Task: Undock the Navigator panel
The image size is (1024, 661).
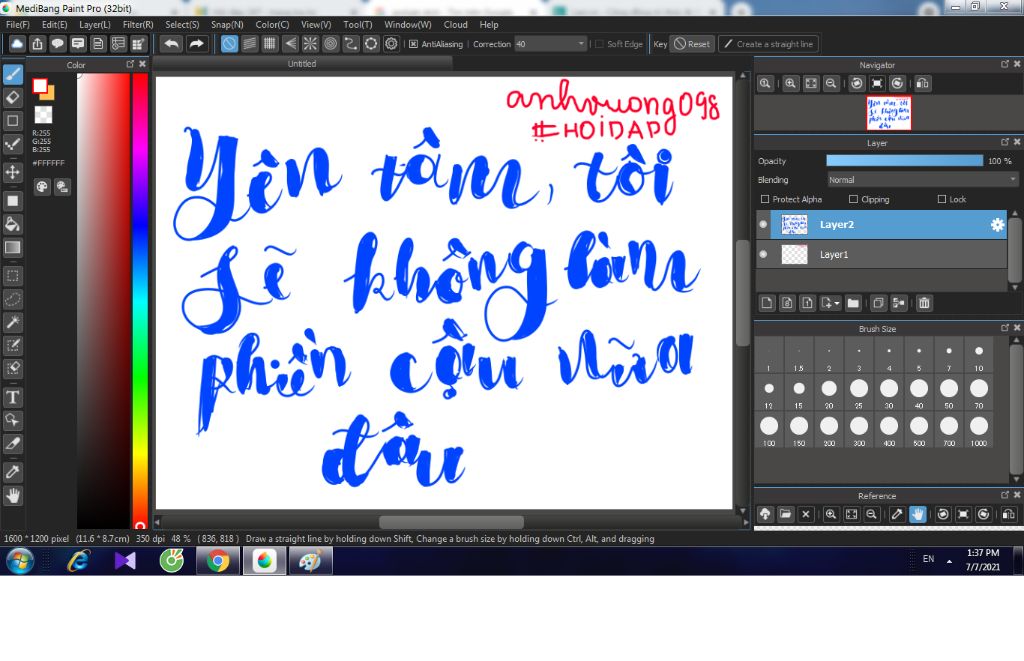Action: (1005, 64)
